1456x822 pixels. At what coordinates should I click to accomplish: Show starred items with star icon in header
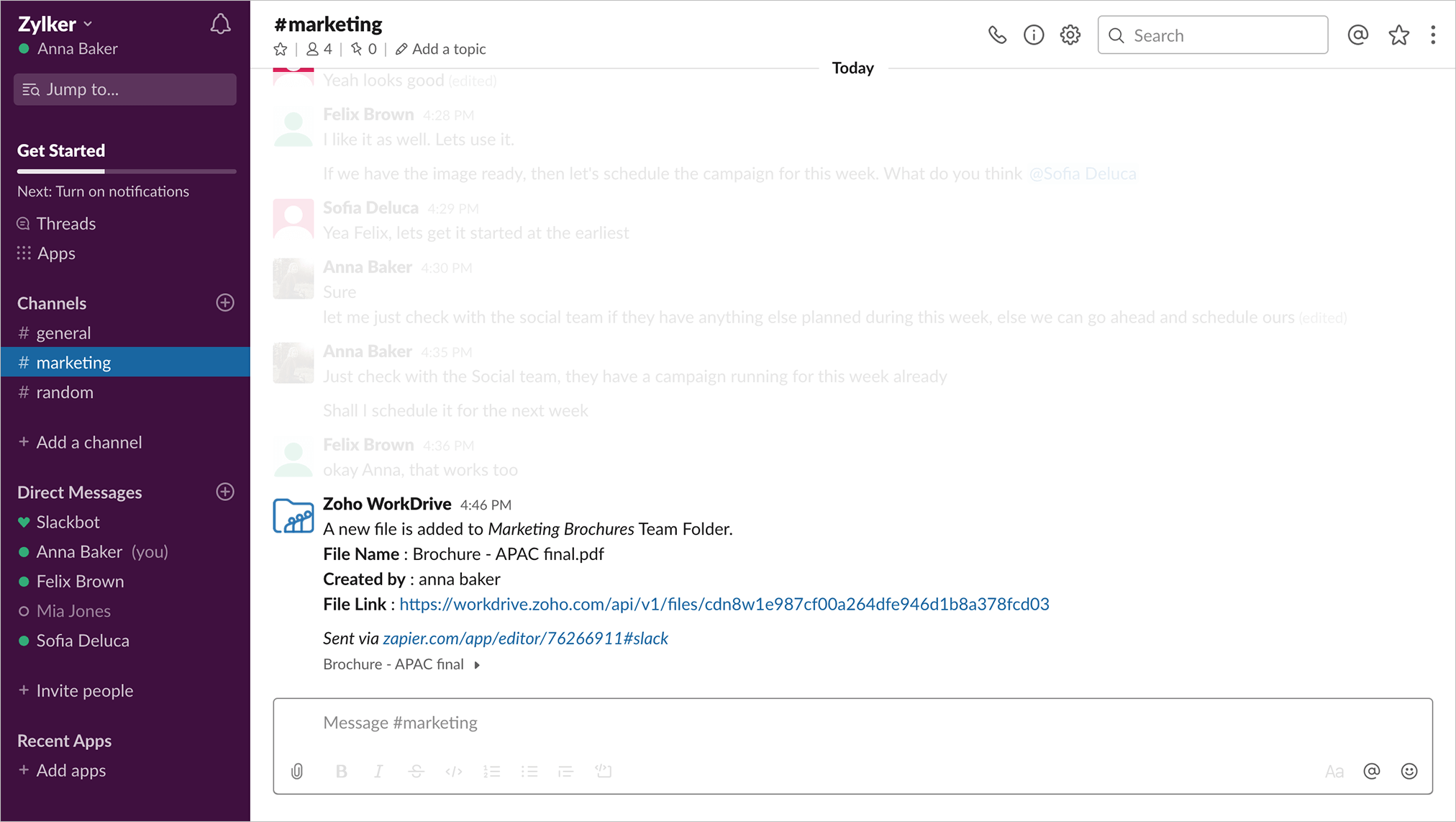tap(1398, 35)
